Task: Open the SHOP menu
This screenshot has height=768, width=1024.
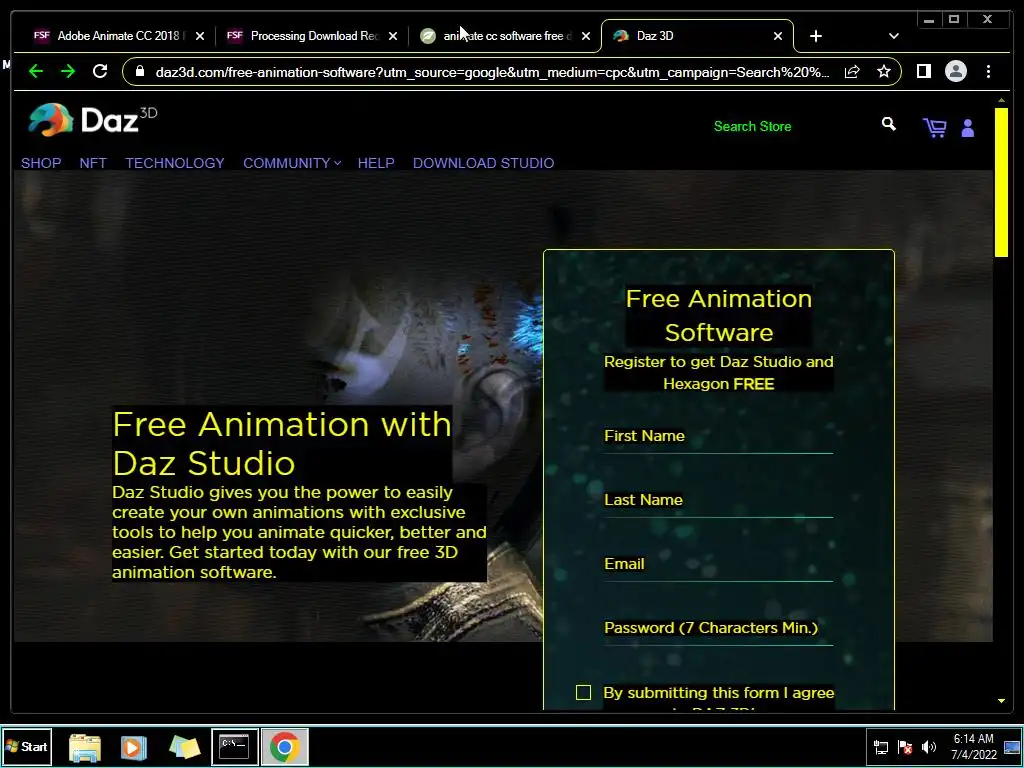Action: click(x=41, y=163)
